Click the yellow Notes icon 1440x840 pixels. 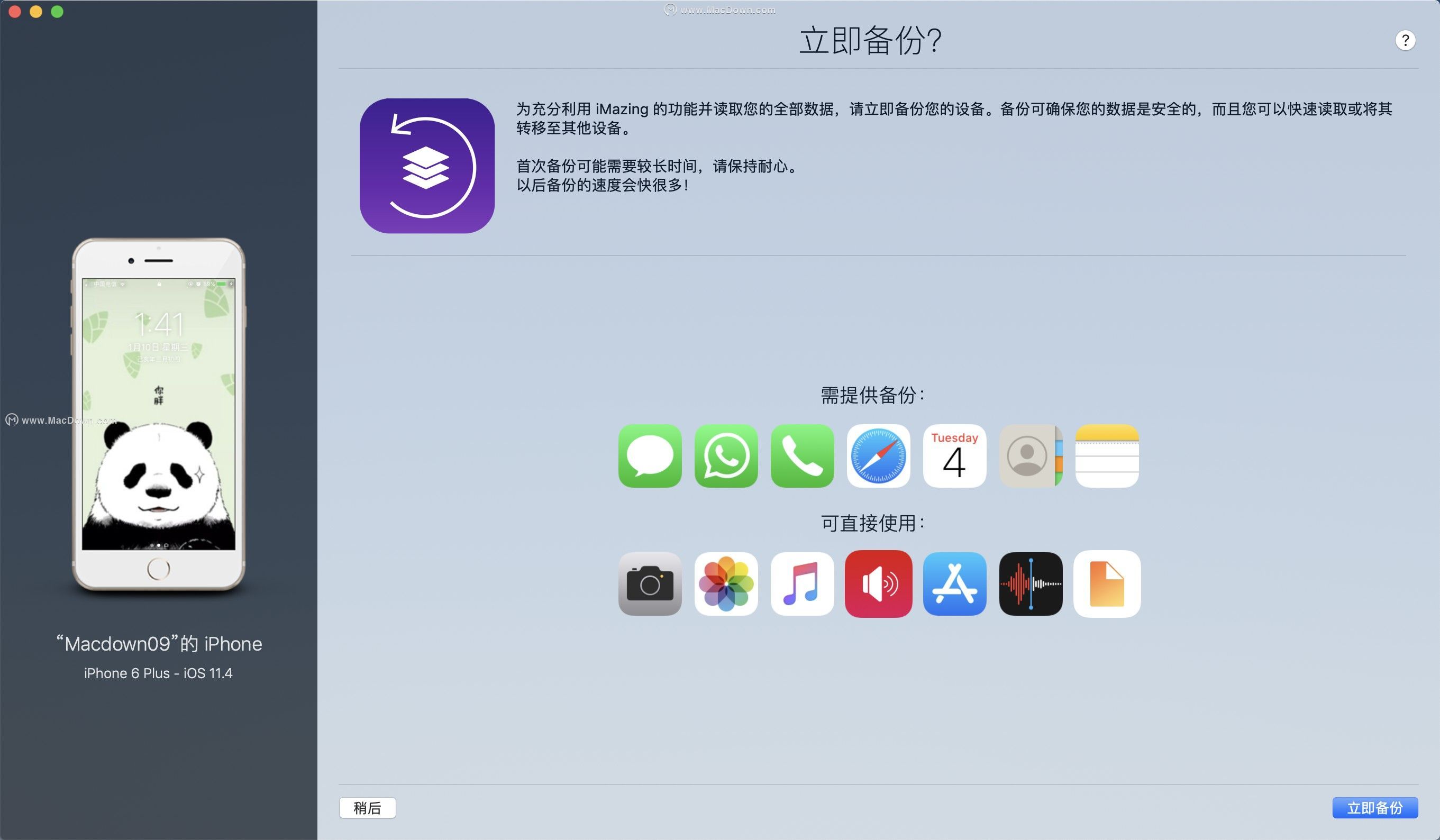1107,455
